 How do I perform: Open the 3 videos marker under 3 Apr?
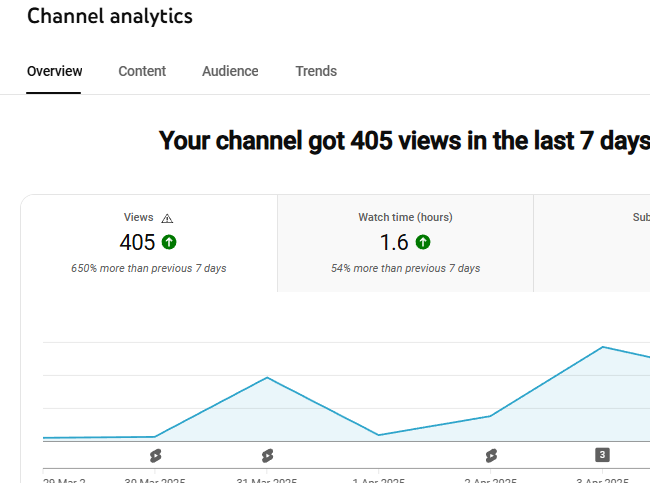602,455
